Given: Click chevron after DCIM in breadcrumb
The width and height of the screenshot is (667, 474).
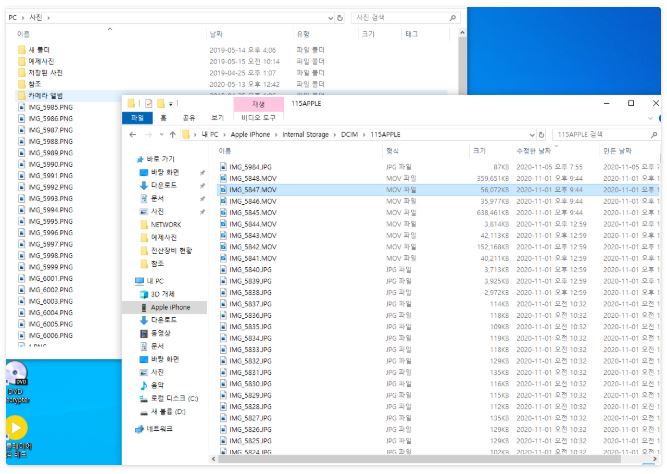Looking at the screenshot, I should (x=365, y=135).
